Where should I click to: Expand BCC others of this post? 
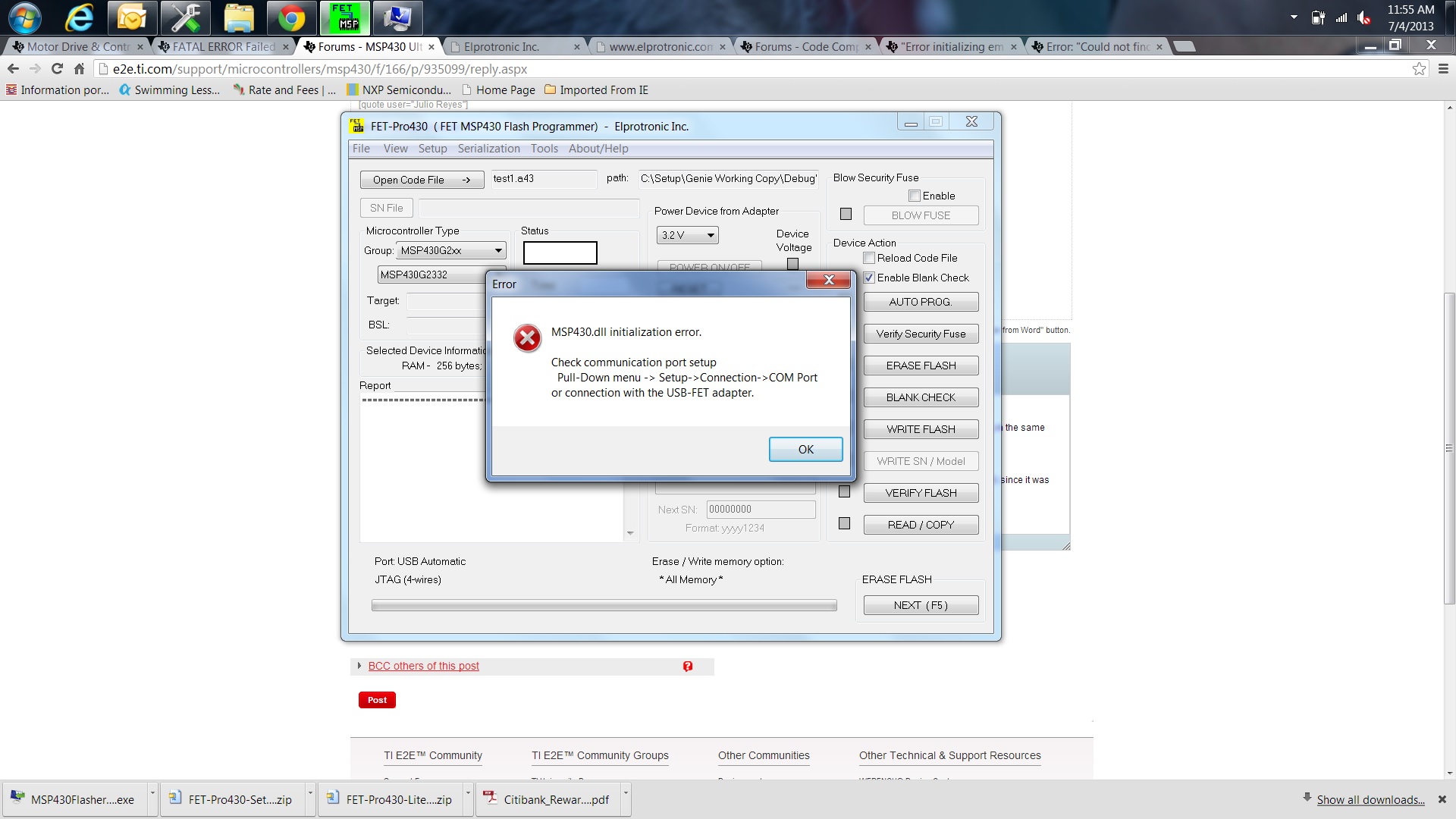coord(423,666)
